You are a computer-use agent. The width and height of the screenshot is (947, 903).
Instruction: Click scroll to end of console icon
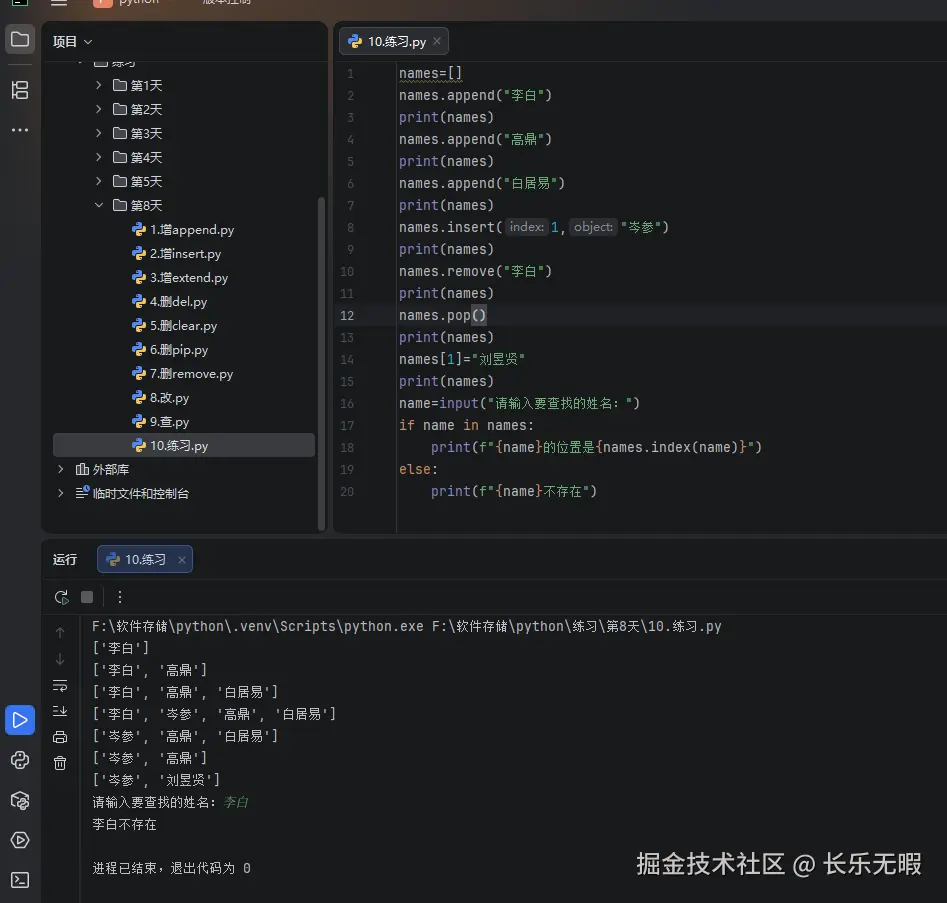pos(60,711)
